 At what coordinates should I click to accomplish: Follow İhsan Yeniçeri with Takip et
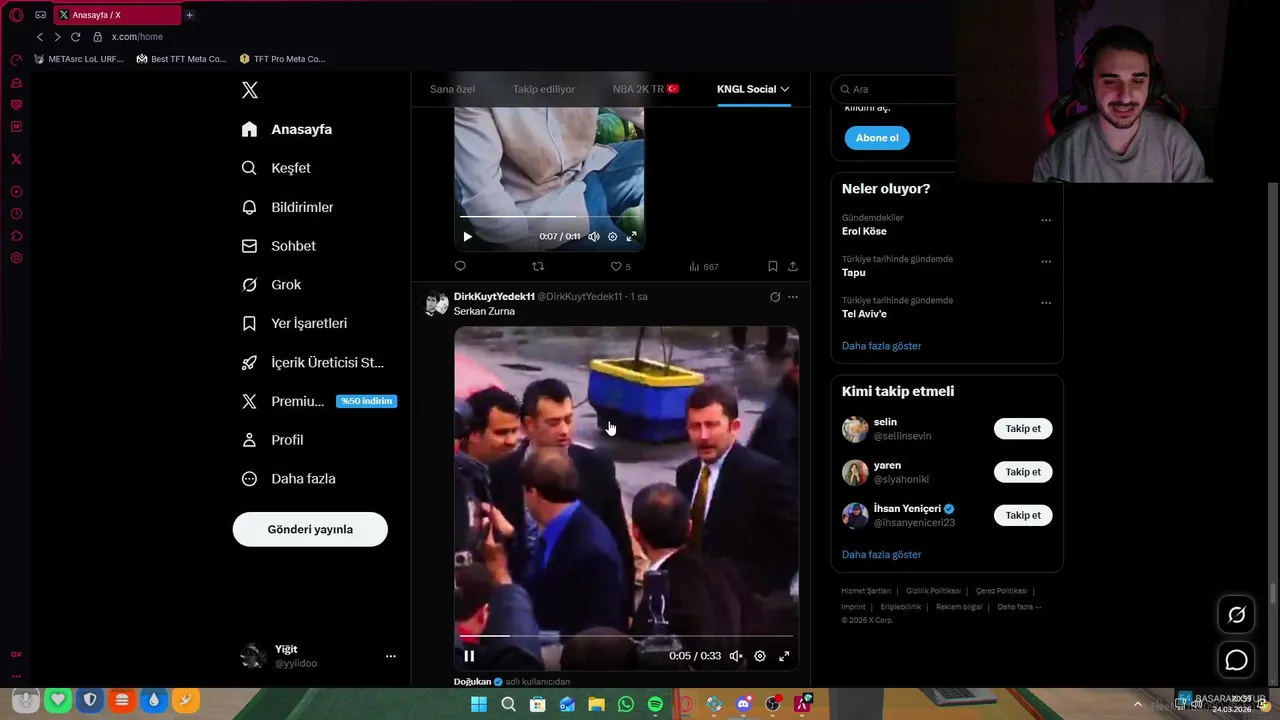pos(1023,515)
